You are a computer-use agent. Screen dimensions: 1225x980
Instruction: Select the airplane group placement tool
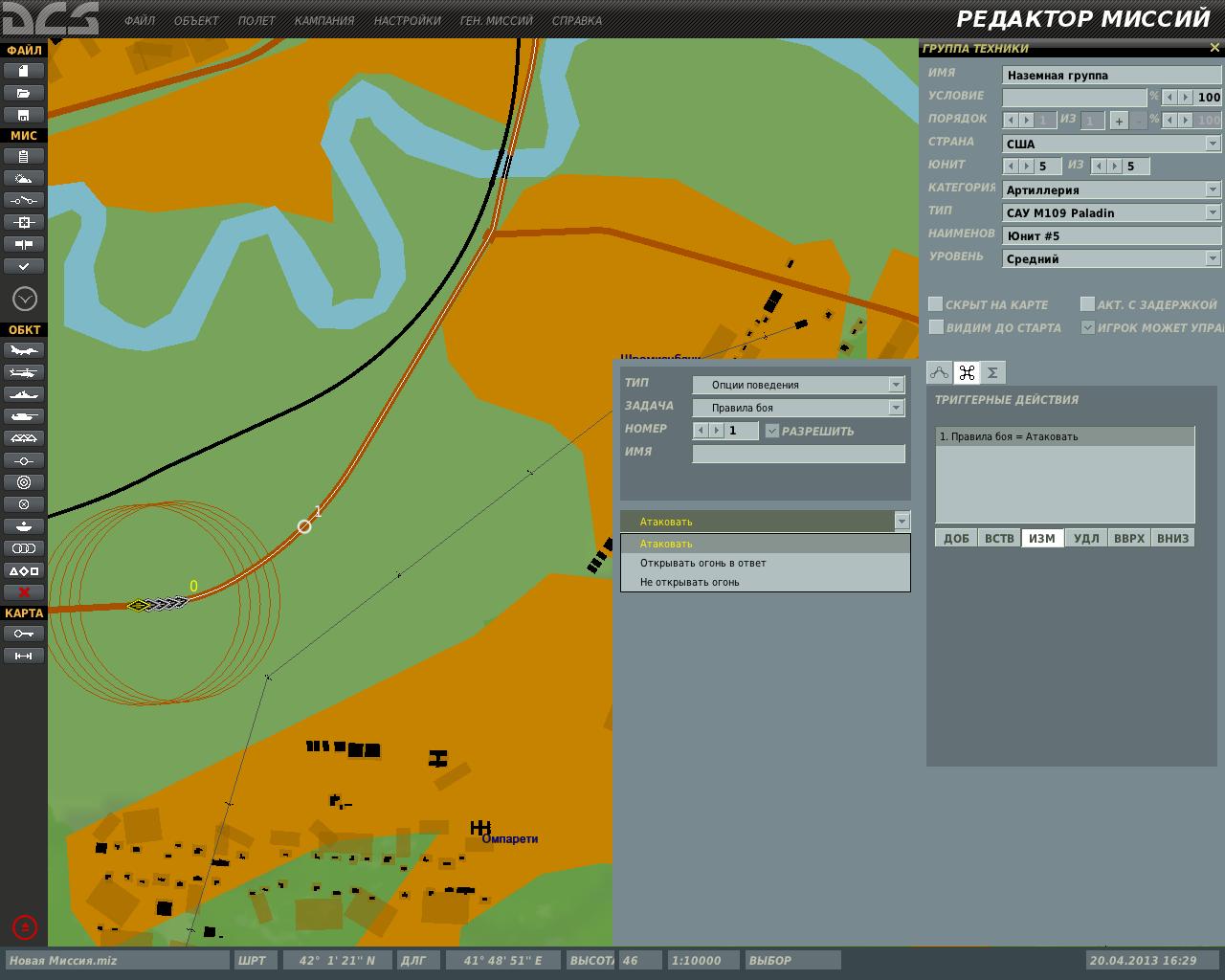click(24, 350)
